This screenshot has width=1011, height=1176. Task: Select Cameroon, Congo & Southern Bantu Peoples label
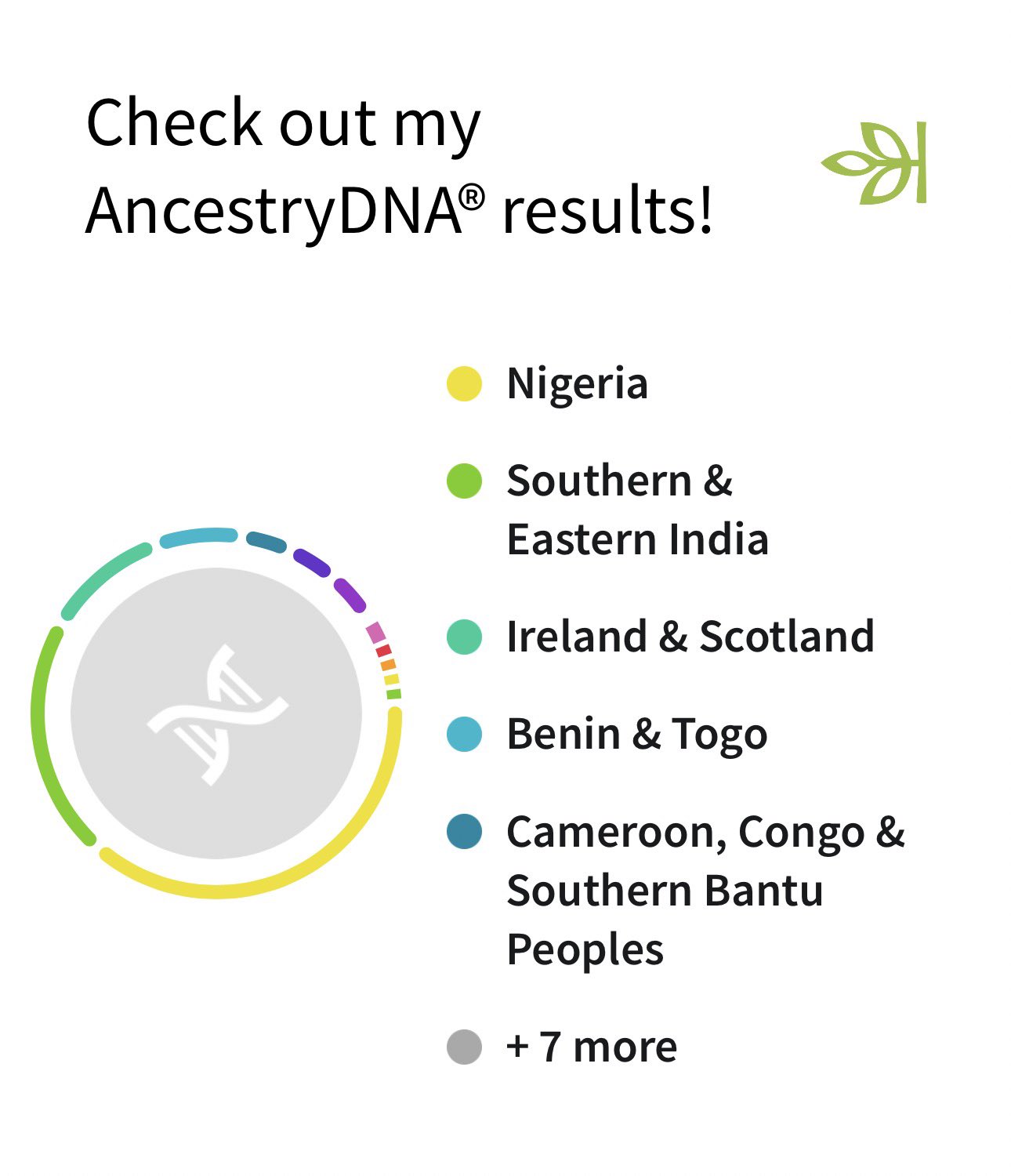coord(705,890)
